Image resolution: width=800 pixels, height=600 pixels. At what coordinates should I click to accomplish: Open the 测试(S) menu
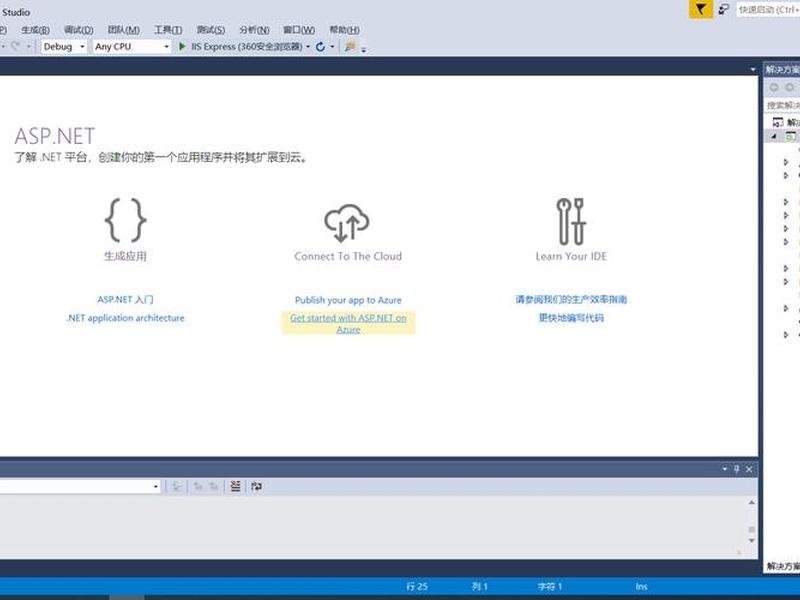pyautogui.click(x=211, y=30)
